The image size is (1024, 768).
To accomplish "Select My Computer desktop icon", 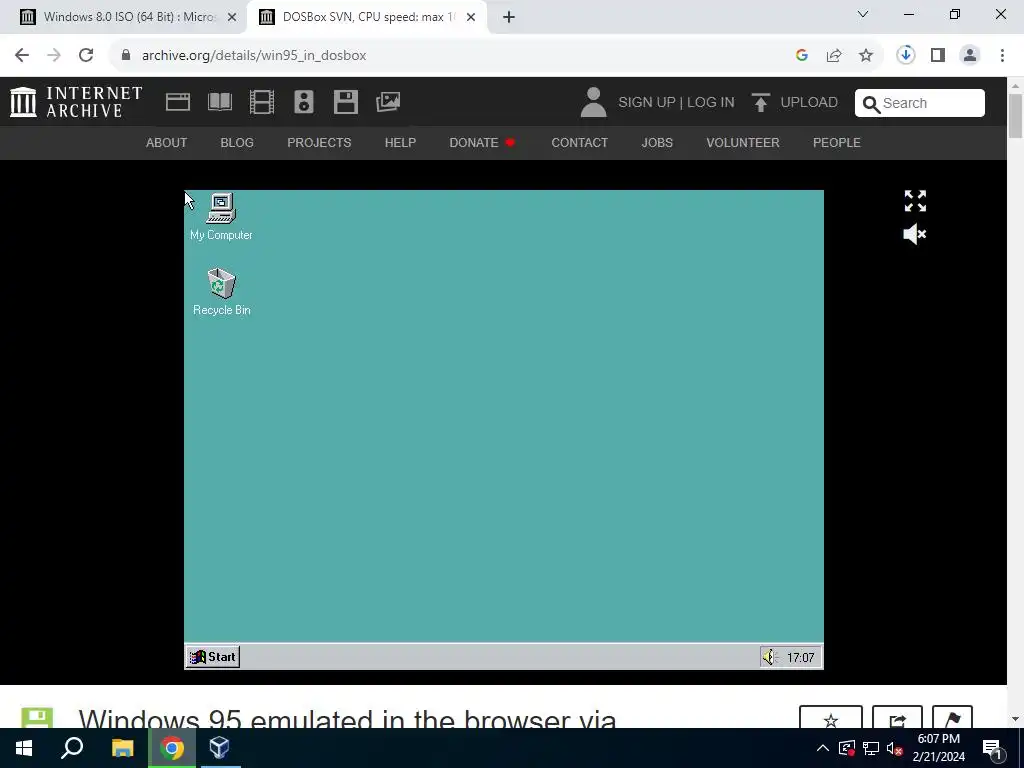I will (x=221, y=217).
